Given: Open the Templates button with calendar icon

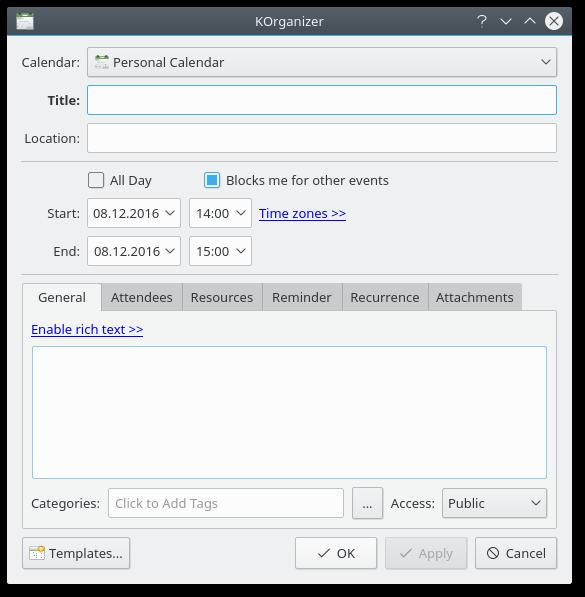Looking at the screenshot, I should point(76,553).
